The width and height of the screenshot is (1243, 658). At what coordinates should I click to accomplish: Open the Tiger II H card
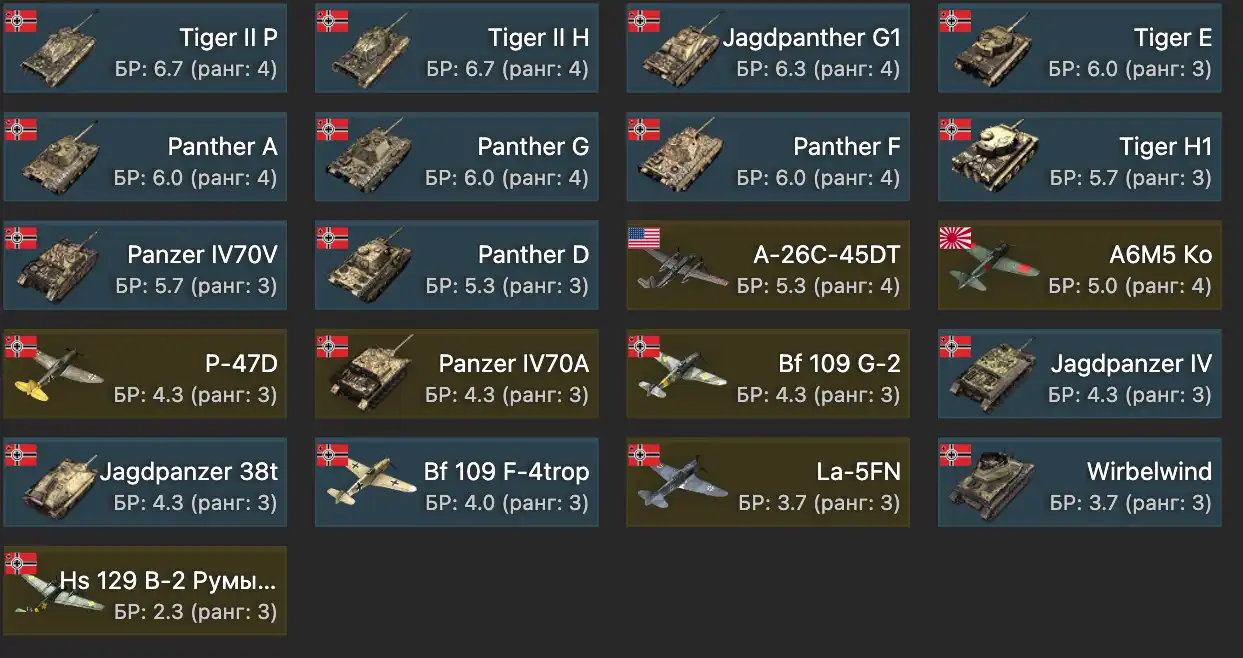pyautogui.click(x=457, y=48)
